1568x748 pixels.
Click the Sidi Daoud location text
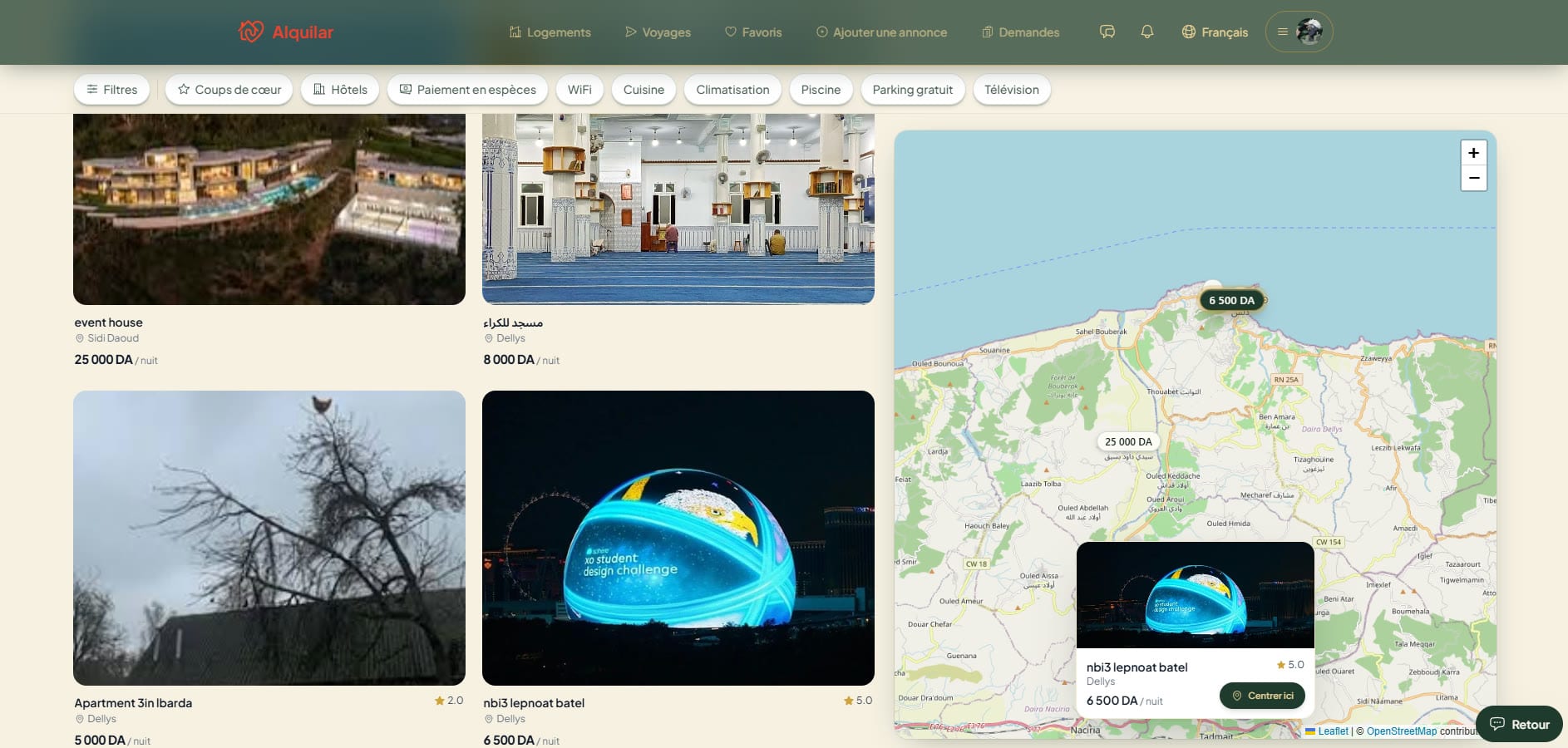(x=113, y=338)
